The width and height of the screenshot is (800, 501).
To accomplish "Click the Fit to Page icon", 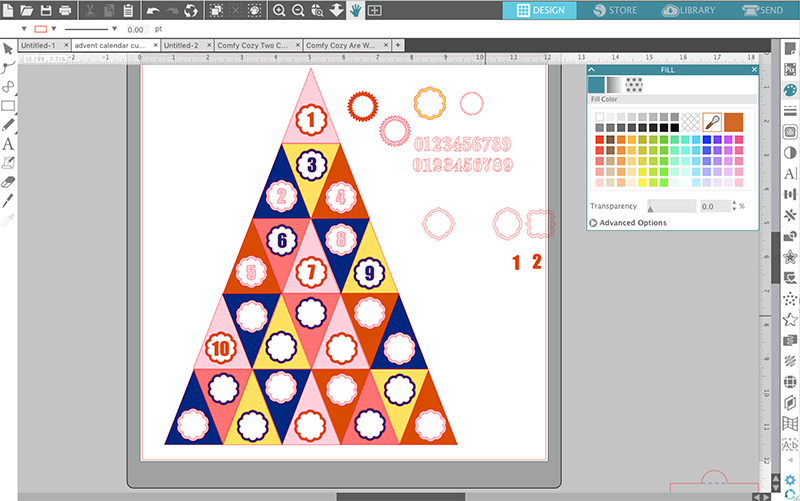I will pos(374,10).
